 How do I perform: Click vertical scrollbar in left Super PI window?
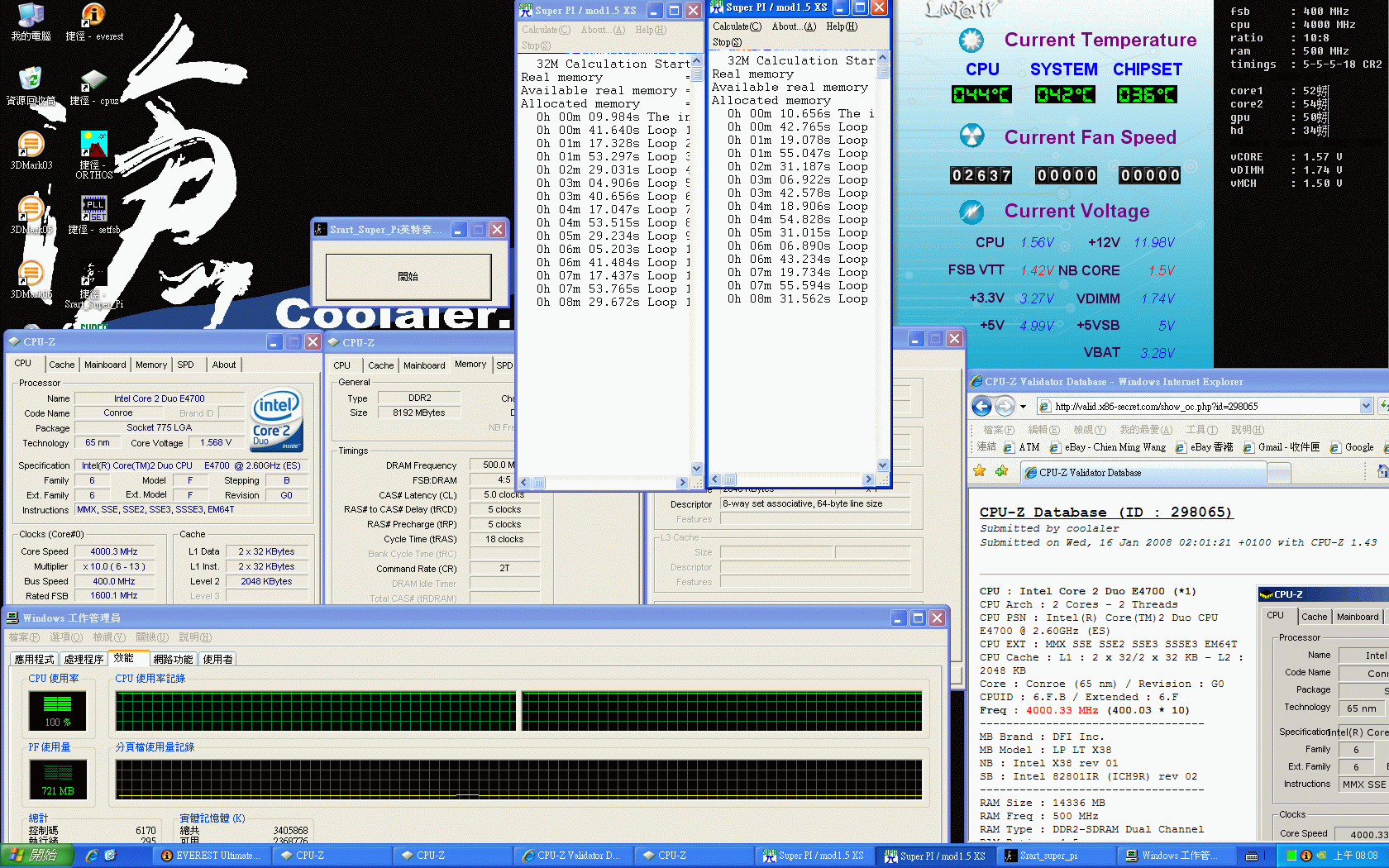click(x=696, y=264)
